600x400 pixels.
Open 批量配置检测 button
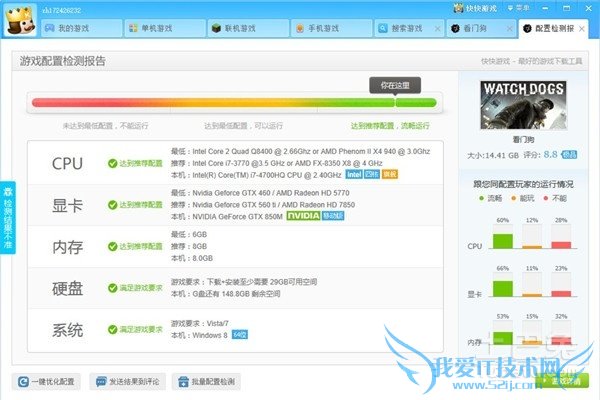tap(206, 382)
